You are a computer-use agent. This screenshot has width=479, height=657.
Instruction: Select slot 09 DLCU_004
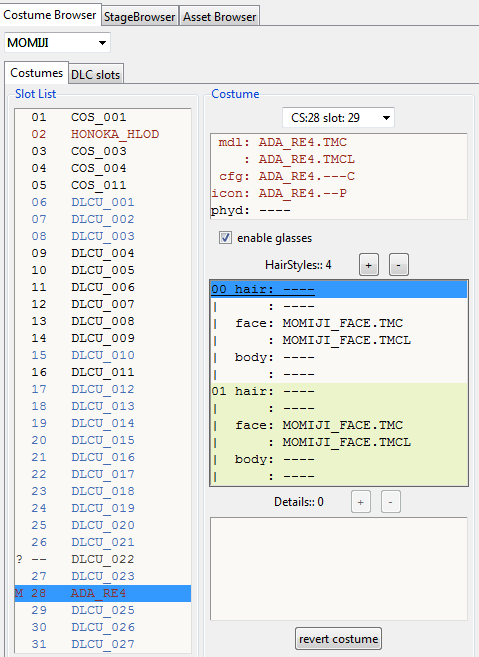(103, 253)
